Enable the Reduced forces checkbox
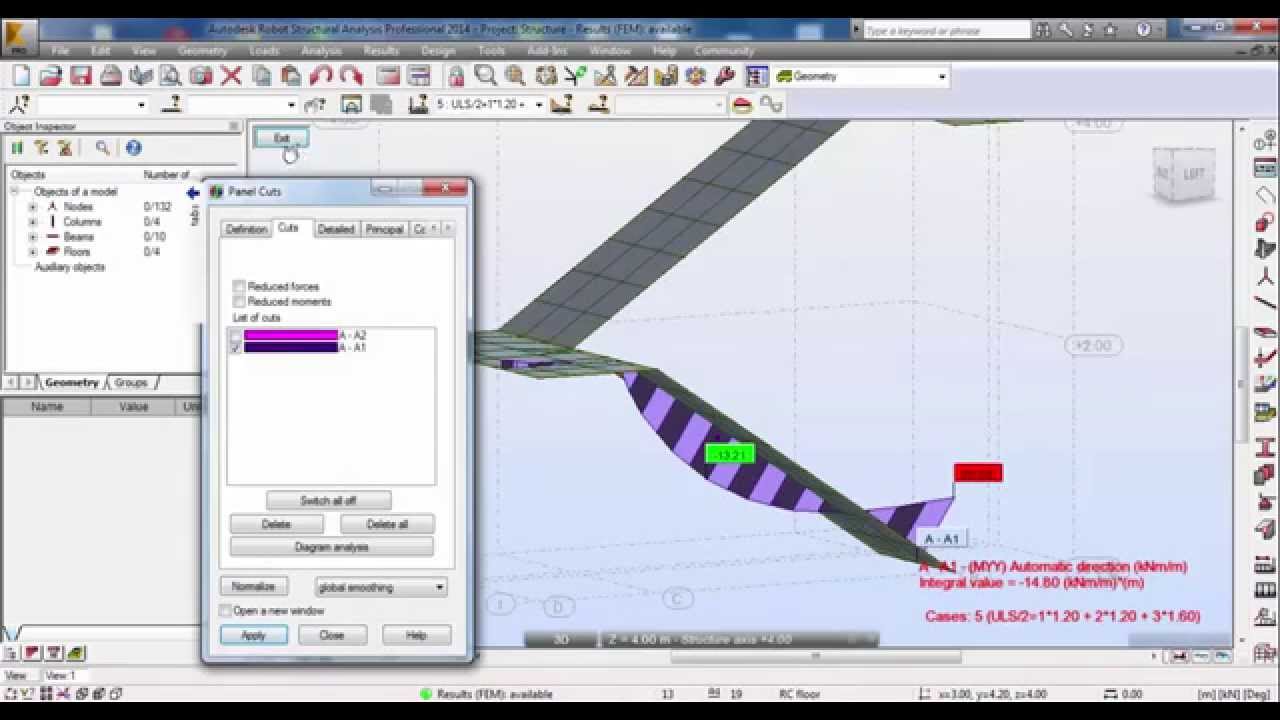This screenshot has height=720, width=1280. (x=239, y=287)
